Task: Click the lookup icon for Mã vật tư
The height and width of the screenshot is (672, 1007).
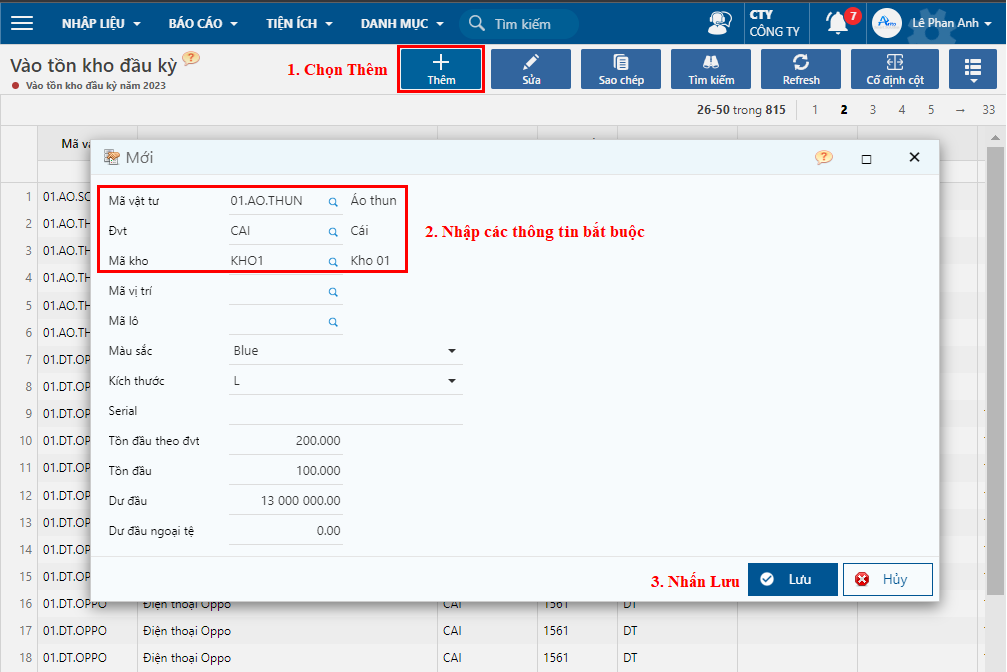Action: pyautogui.click(x=334, y=202)
